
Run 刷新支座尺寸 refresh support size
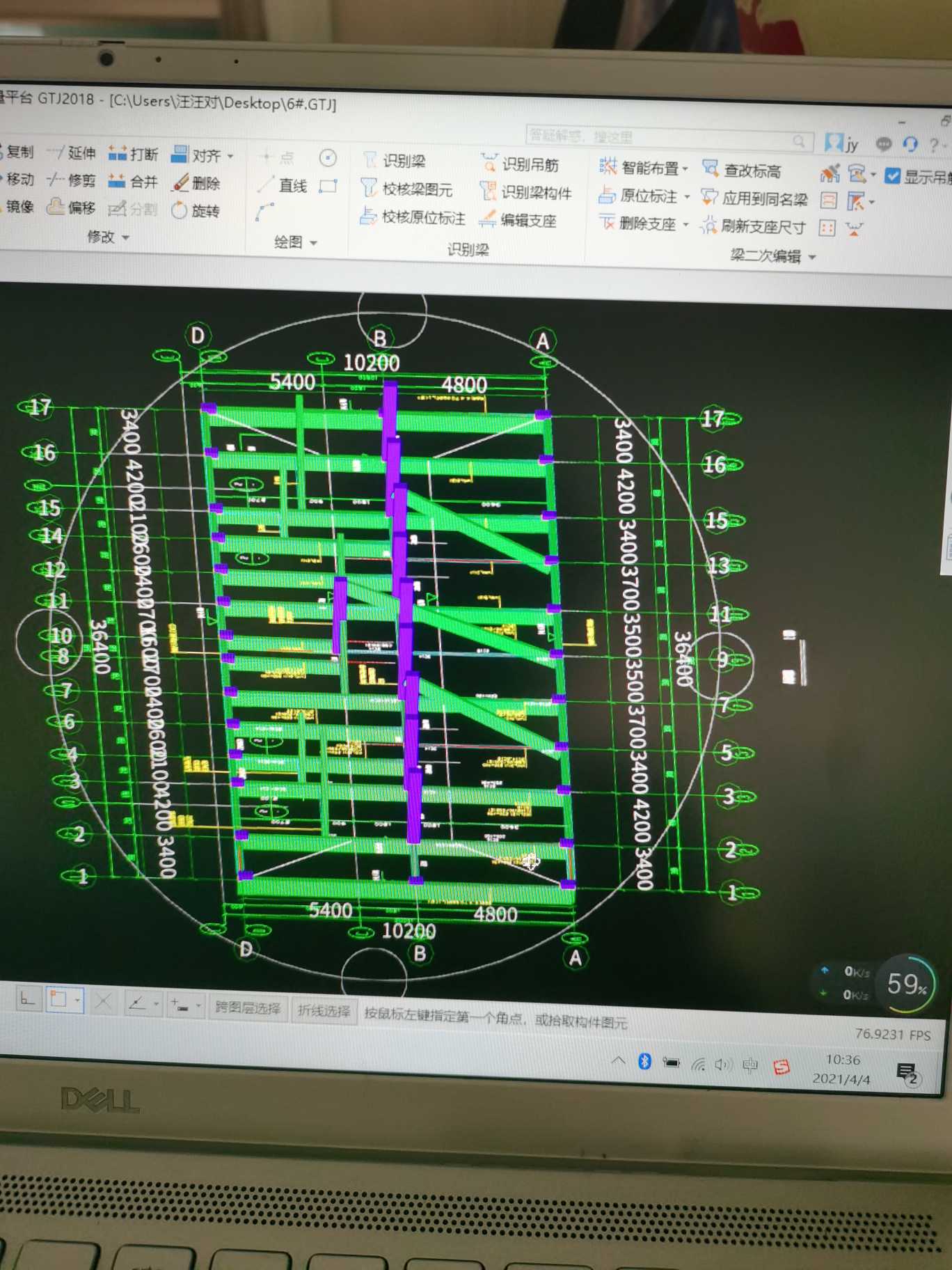pyautogui.click(x=753, y=226)
